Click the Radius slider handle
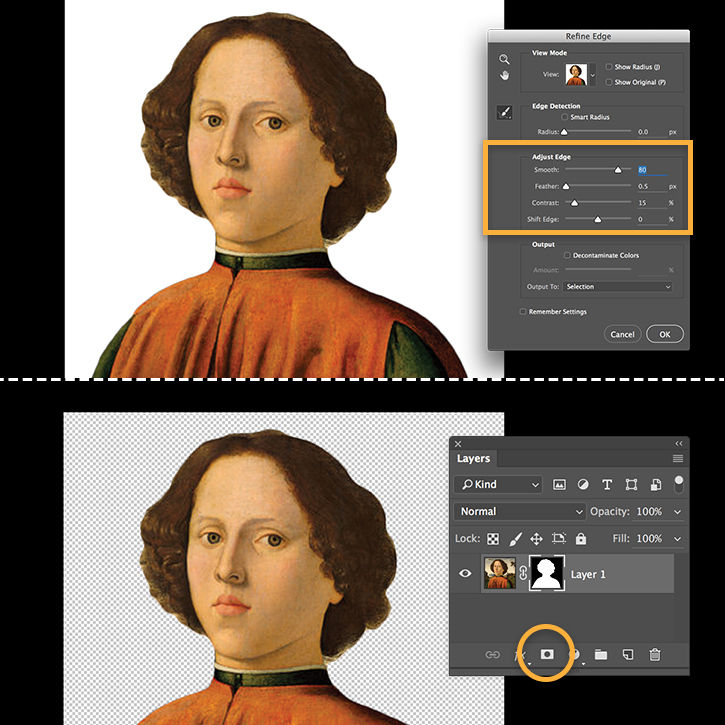The image size is (725, 725). 564,132
